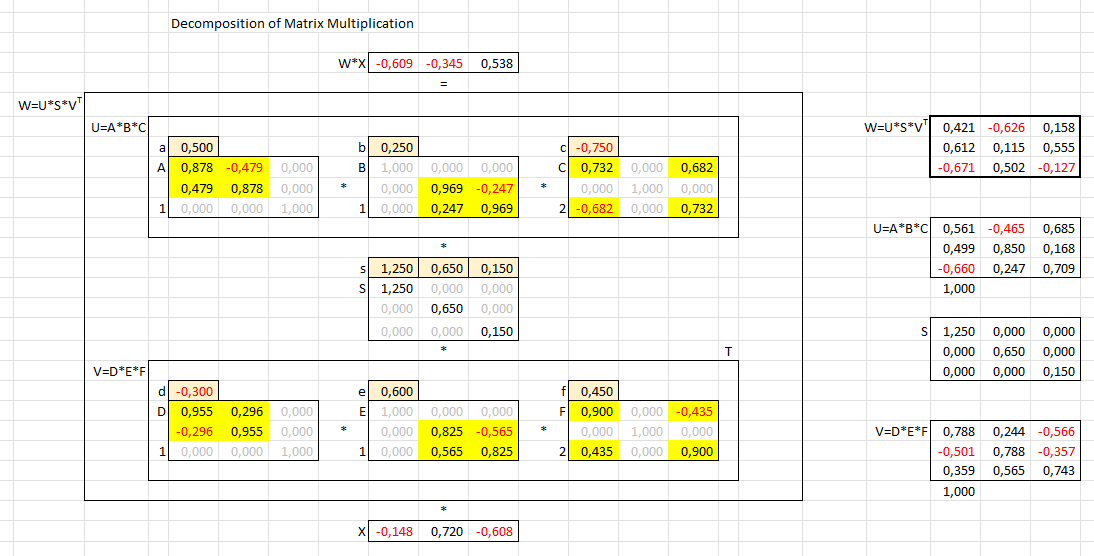This screenshot has height=556, width=1094.
Task: Click yellow cell -0,435 in matrix F
Action: click(x=694, y=412)
